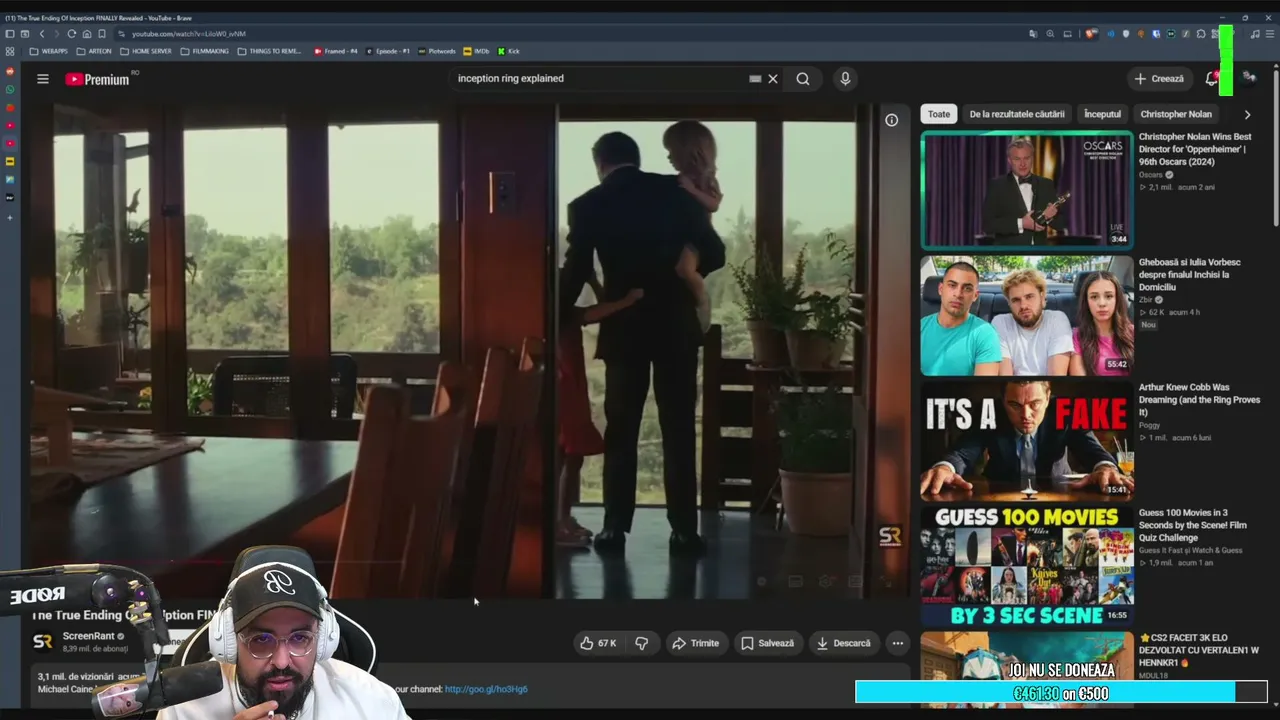This screenshot has height=720, width=1280.
Task: Select De la rezultatele căutării chip
Action: [x=1017, y=114]
